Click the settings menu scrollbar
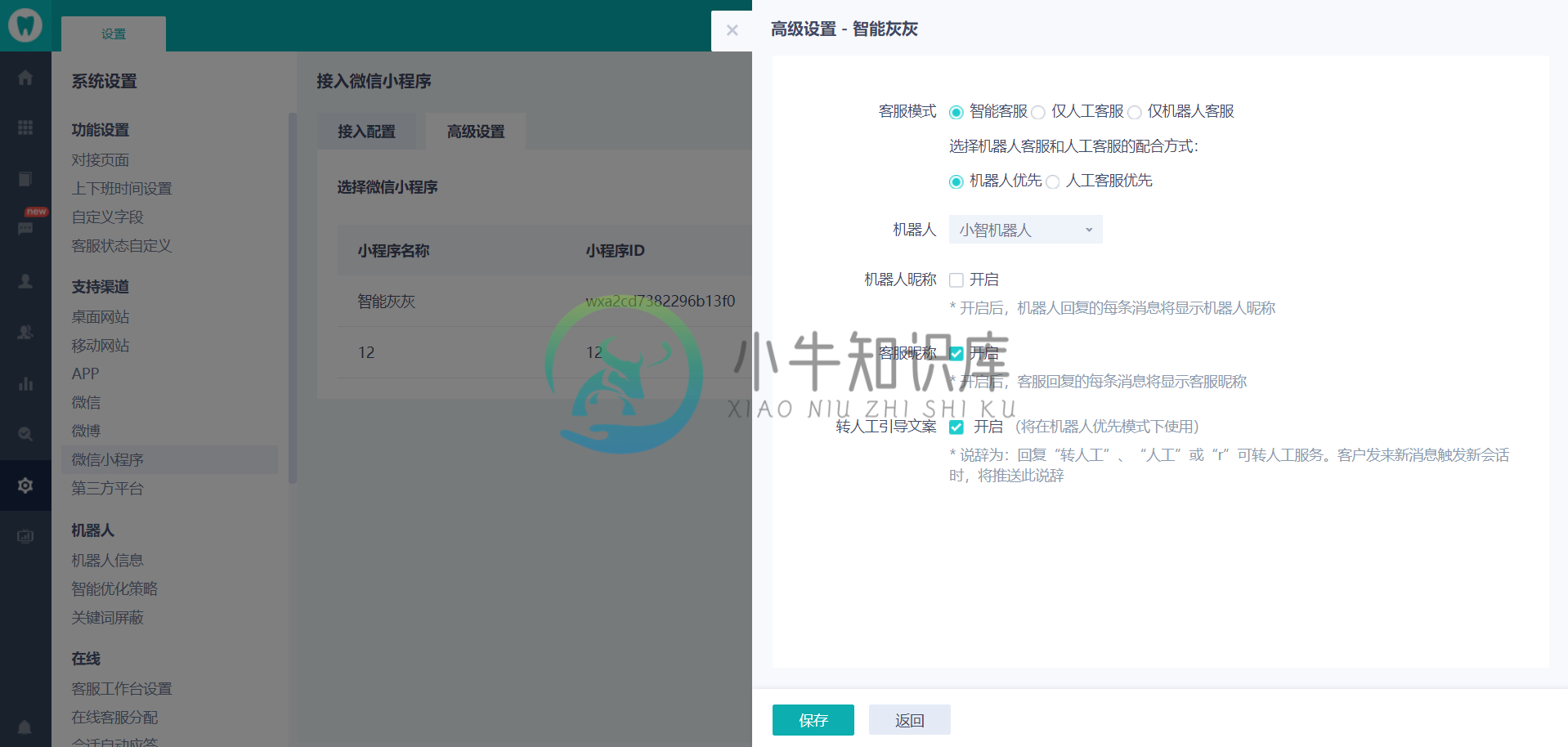 (x=292, y=298)
